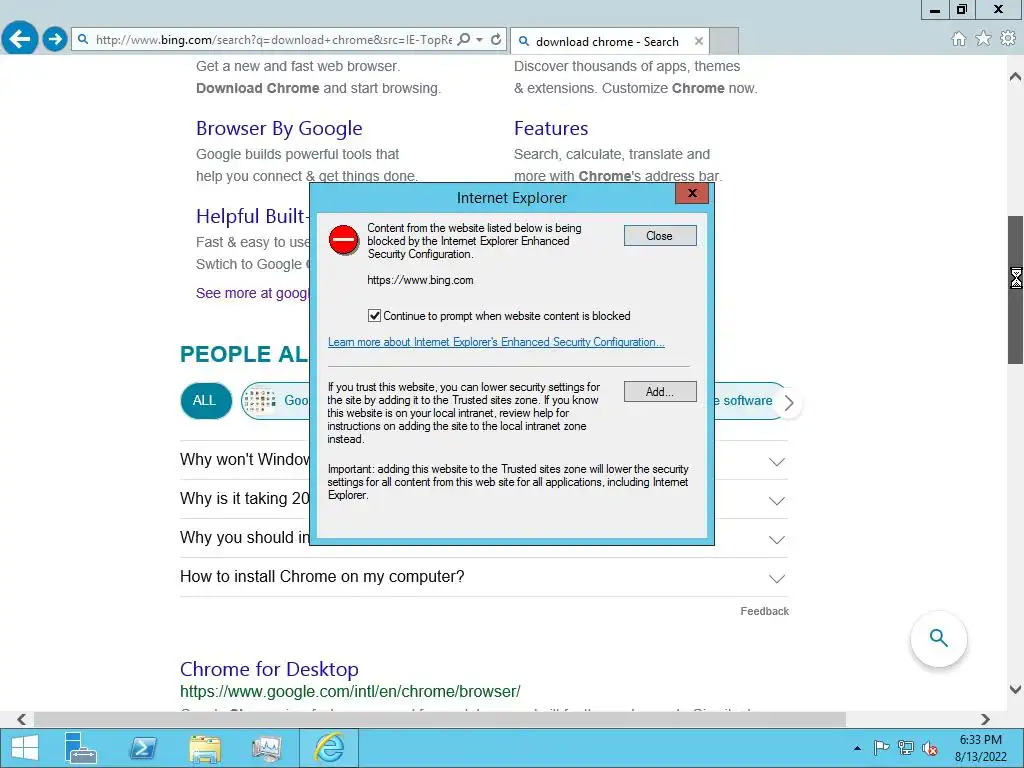1024x768 pixels.
Task: Click the search magnifier in address bar
Action: click(x=464, y=39)
